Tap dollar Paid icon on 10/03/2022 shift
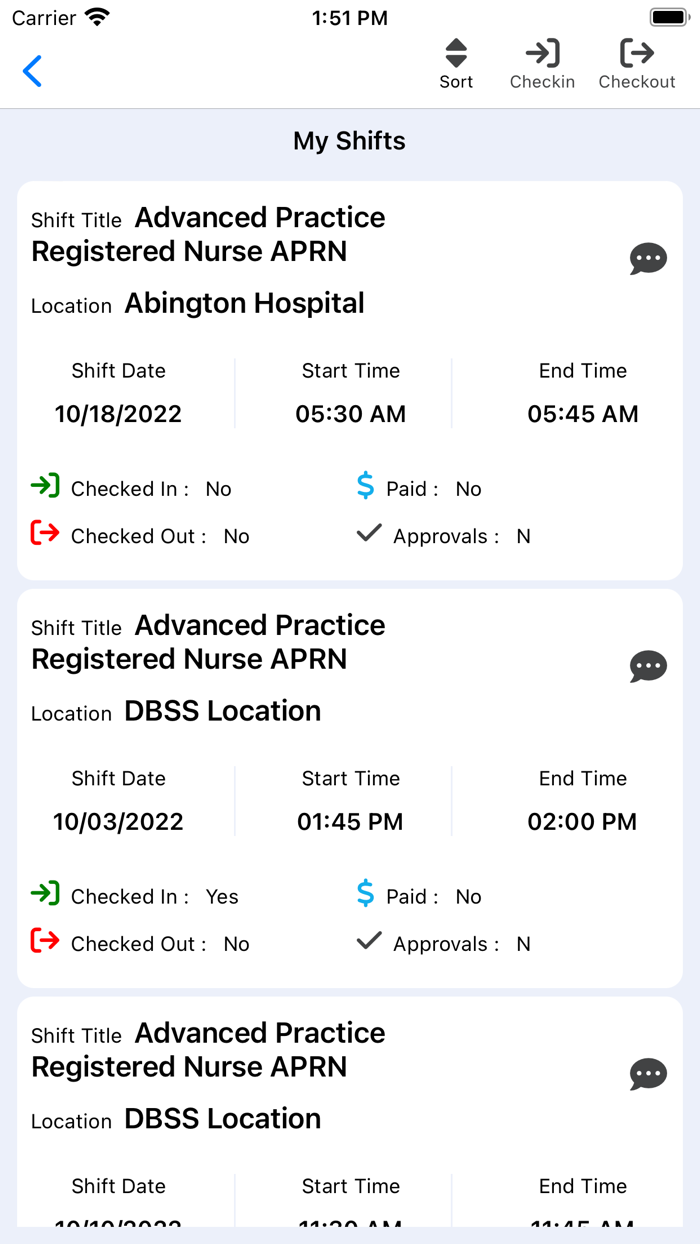Viewport: 700px width, 1244px height. [366, 894]
